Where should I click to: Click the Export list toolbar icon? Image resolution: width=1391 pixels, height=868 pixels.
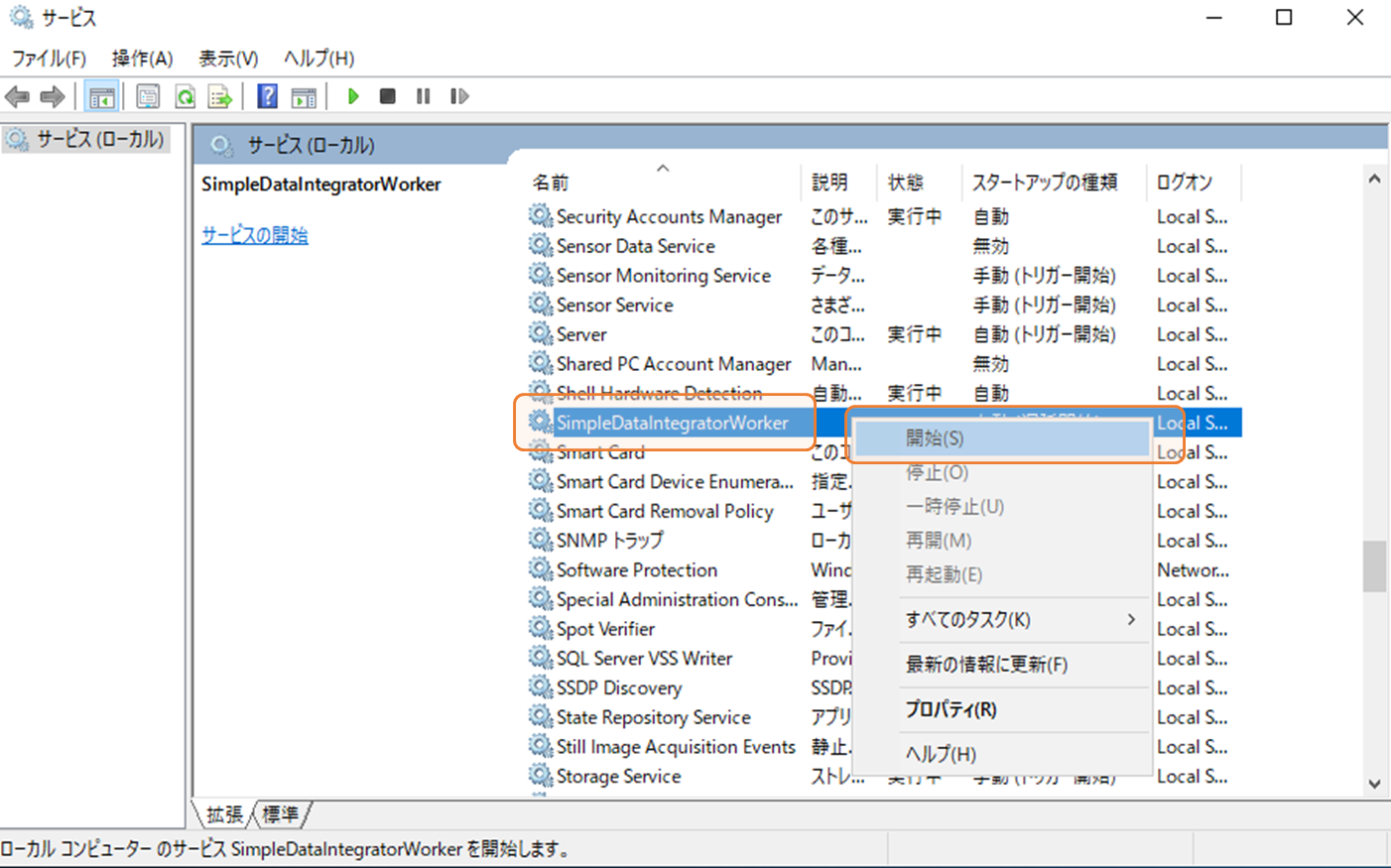[x=220, y=96]
